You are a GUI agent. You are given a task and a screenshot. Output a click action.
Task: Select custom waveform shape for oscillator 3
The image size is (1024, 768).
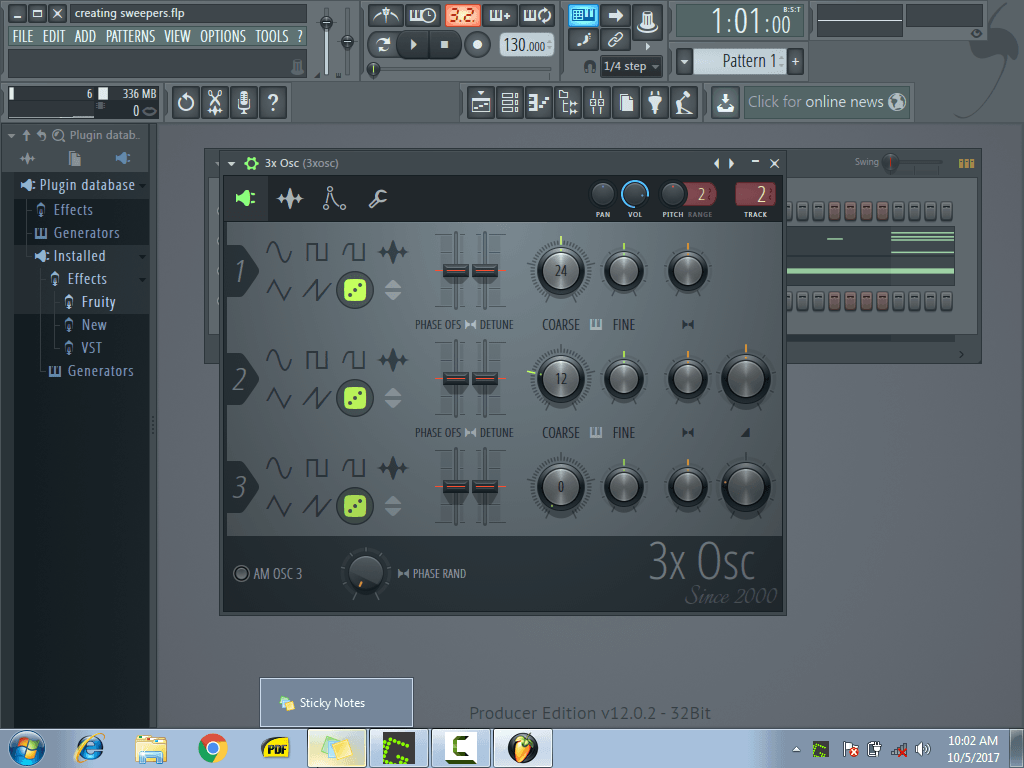(392, 468)
